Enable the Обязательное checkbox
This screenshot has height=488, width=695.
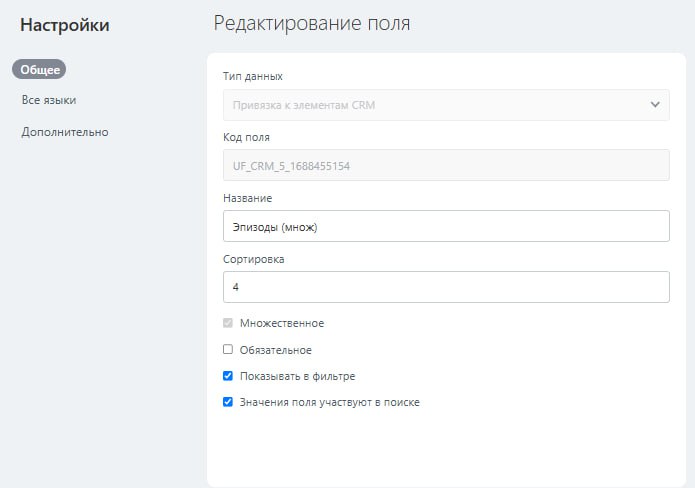228,350
